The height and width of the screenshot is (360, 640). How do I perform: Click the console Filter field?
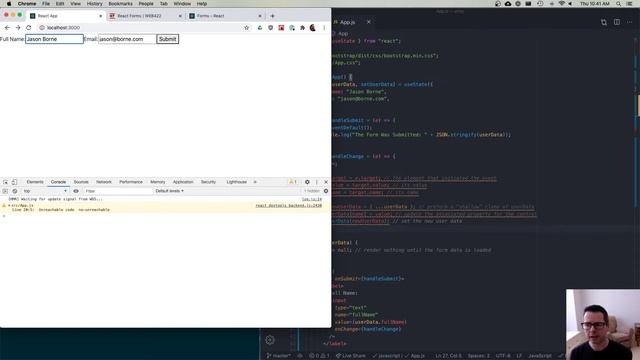pyautogui.click(x=118, y=191)
